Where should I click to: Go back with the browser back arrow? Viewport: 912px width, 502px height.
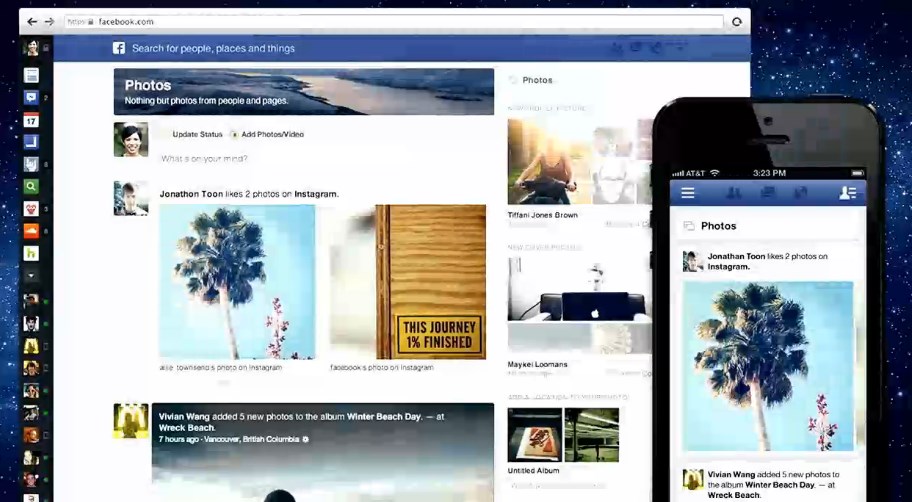pyautogui.click(x=32, y=22)
